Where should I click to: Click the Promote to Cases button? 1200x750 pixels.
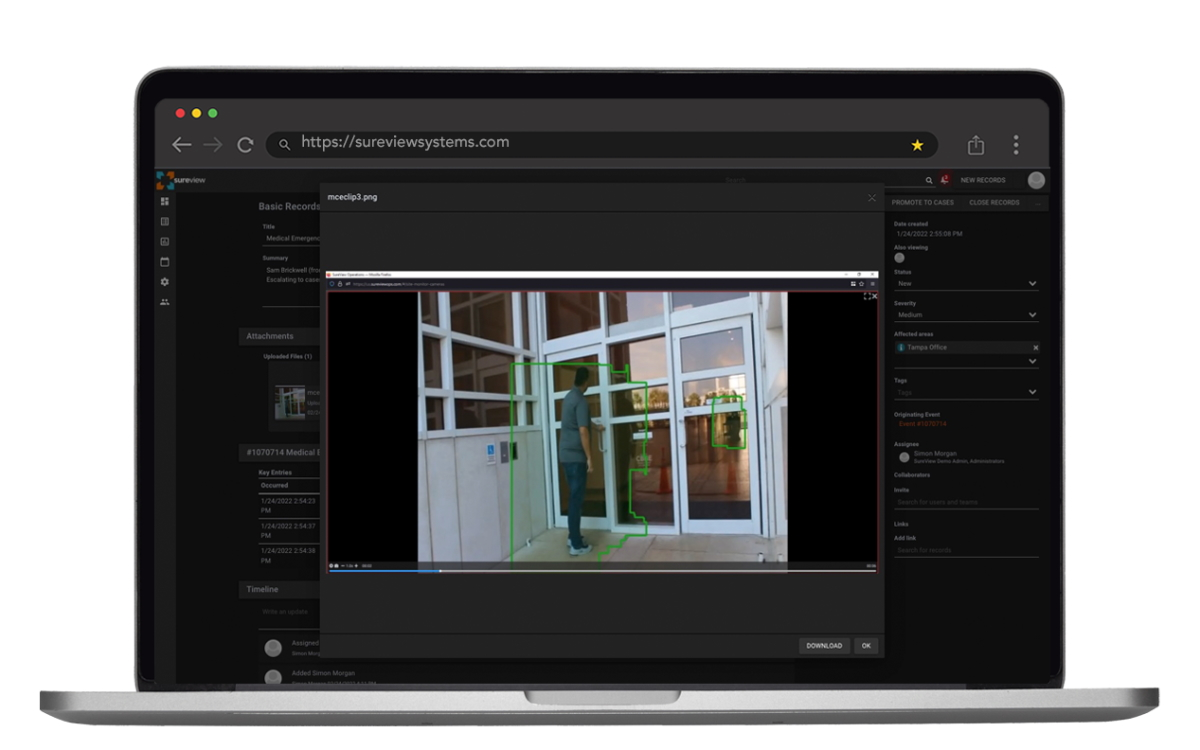[x=922, y=202]
